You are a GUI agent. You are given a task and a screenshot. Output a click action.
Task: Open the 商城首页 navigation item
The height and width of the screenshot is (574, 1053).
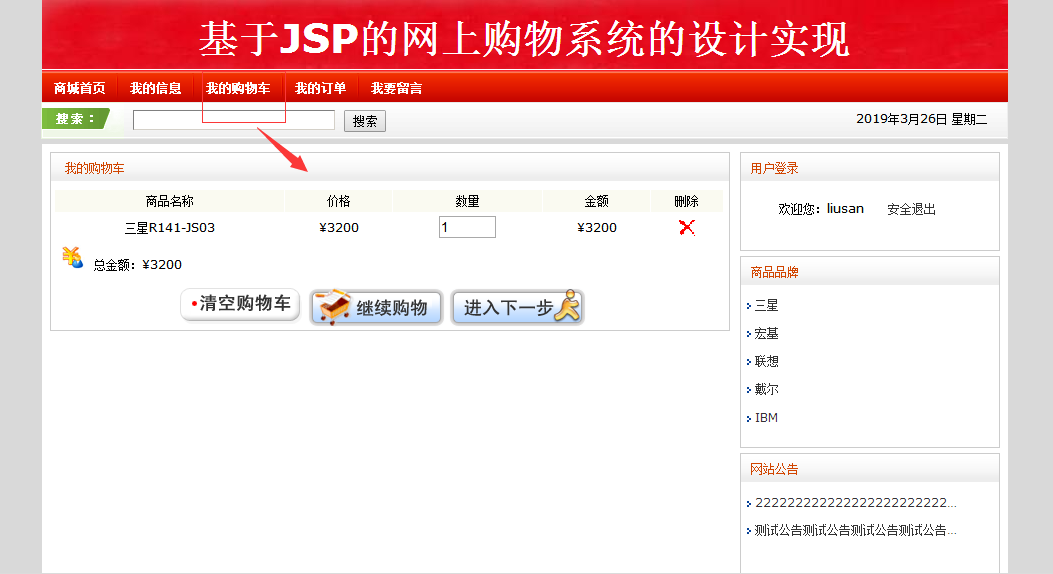[79, 88]
